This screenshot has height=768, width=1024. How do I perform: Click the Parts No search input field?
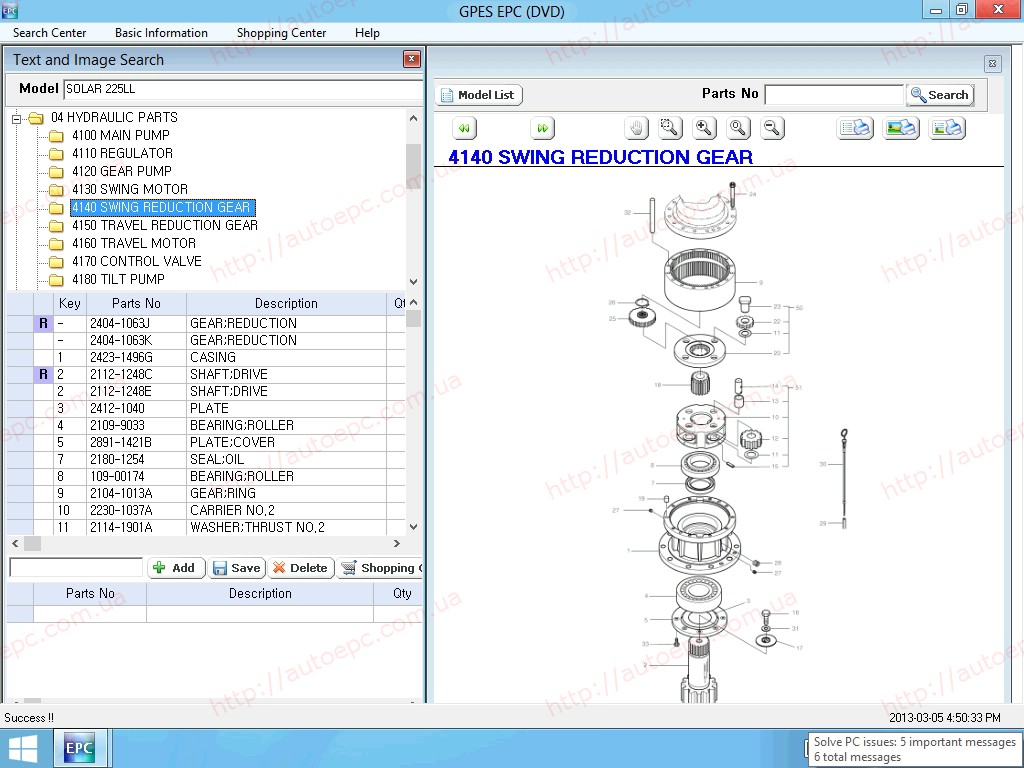pos(834,95)
